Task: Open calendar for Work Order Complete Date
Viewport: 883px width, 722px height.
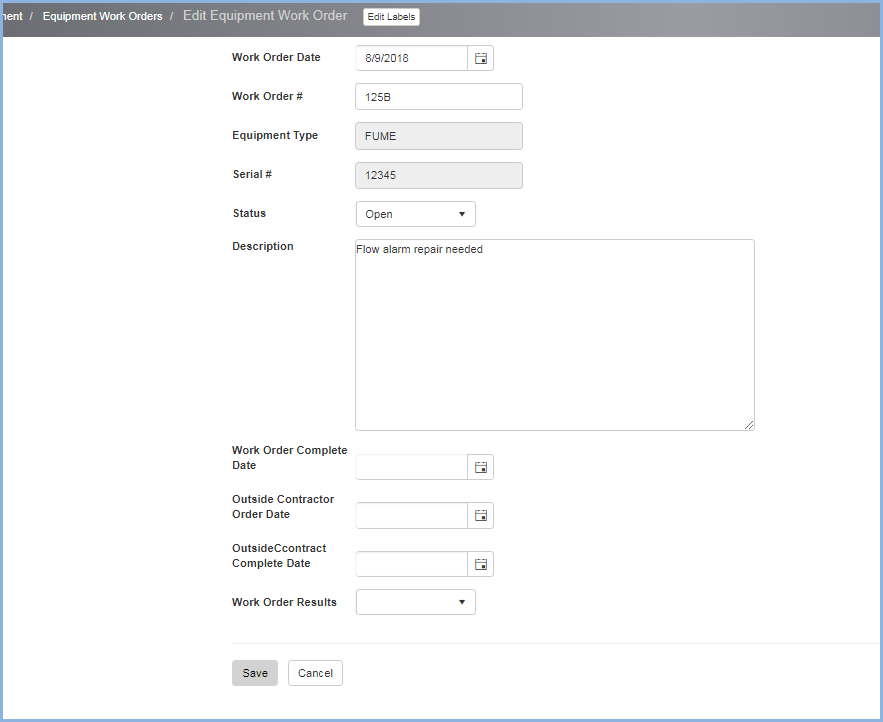Action: [x=480, y=467]
